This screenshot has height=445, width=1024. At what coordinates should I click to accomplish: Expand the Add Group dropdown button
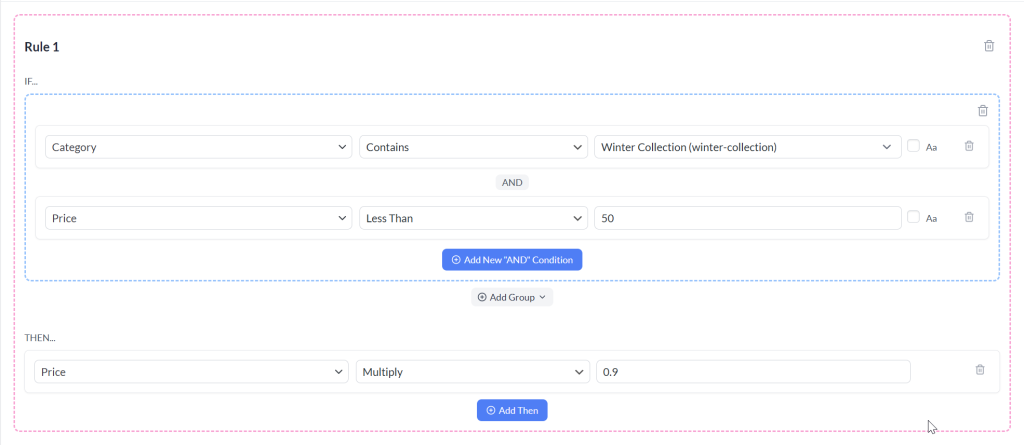tap(512, 297)
